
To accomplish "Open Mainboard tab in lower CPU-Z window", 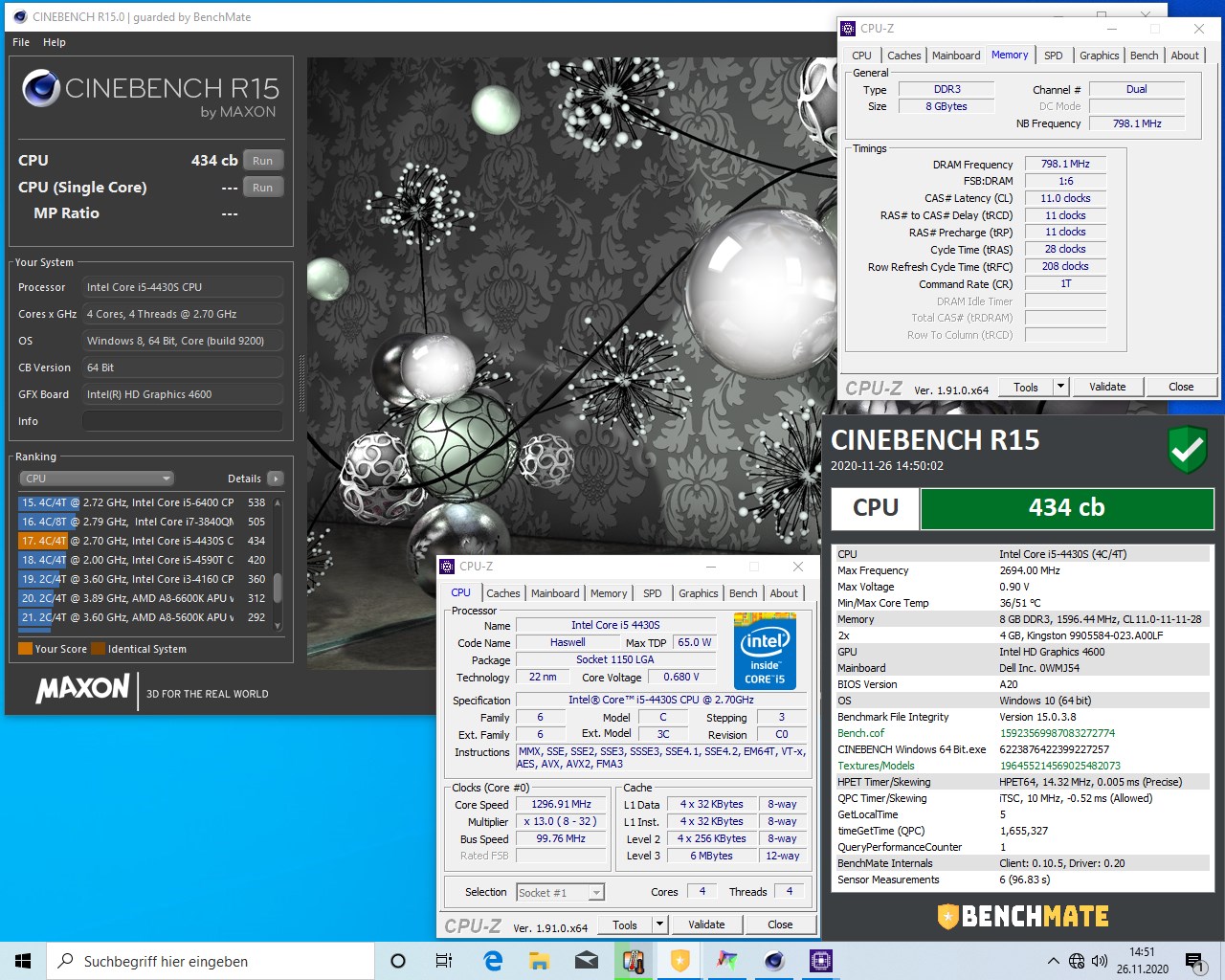I will 555,593.
